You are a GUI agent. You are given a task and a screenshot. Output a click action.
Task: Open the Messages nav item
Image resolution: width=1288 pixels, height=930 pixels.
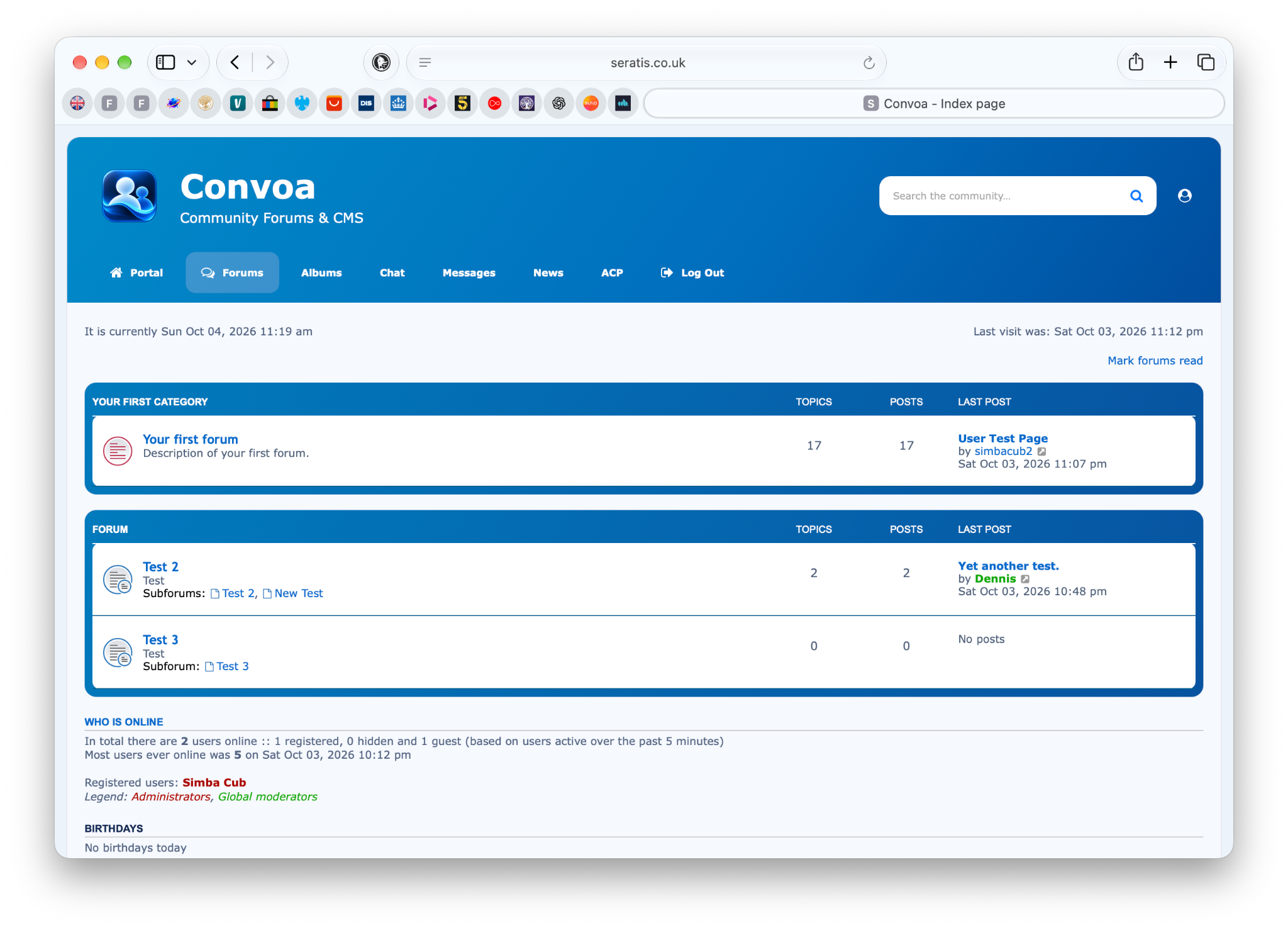(469, 272)
